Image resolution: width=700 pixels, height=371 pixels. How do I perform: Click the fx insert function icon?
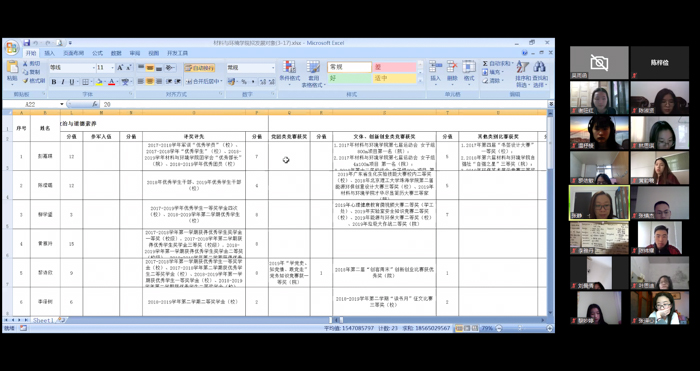(x=95, y=104)
